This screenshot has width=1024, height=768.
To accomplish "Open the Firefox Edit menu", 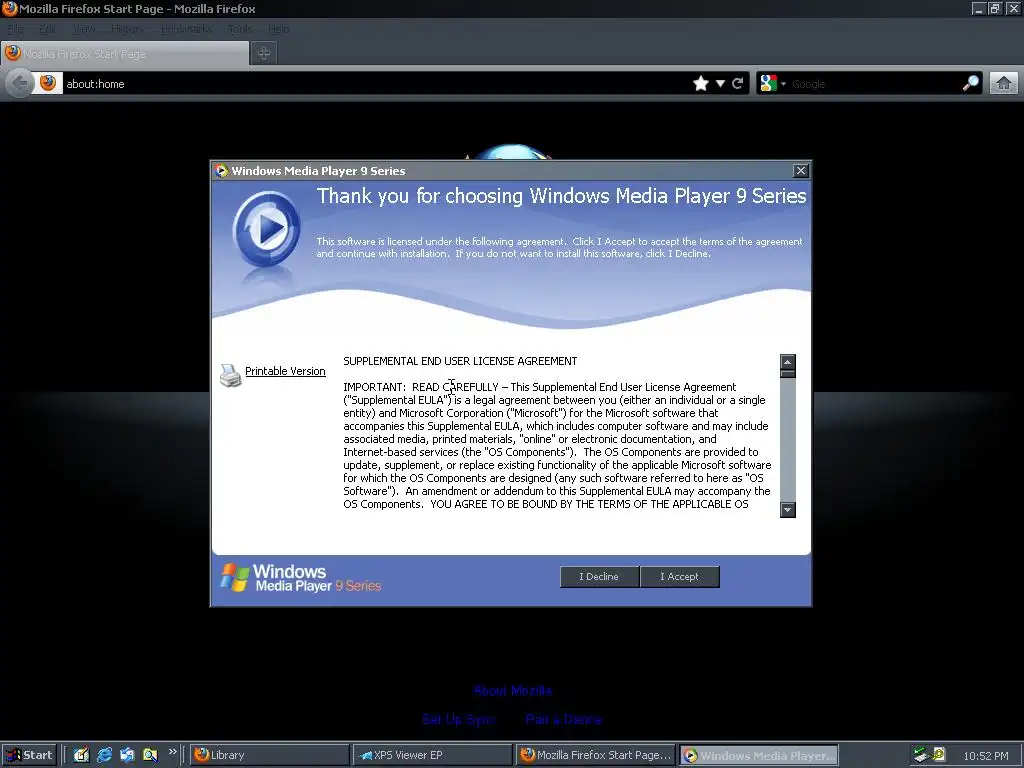I will click(x=47, y=29).
